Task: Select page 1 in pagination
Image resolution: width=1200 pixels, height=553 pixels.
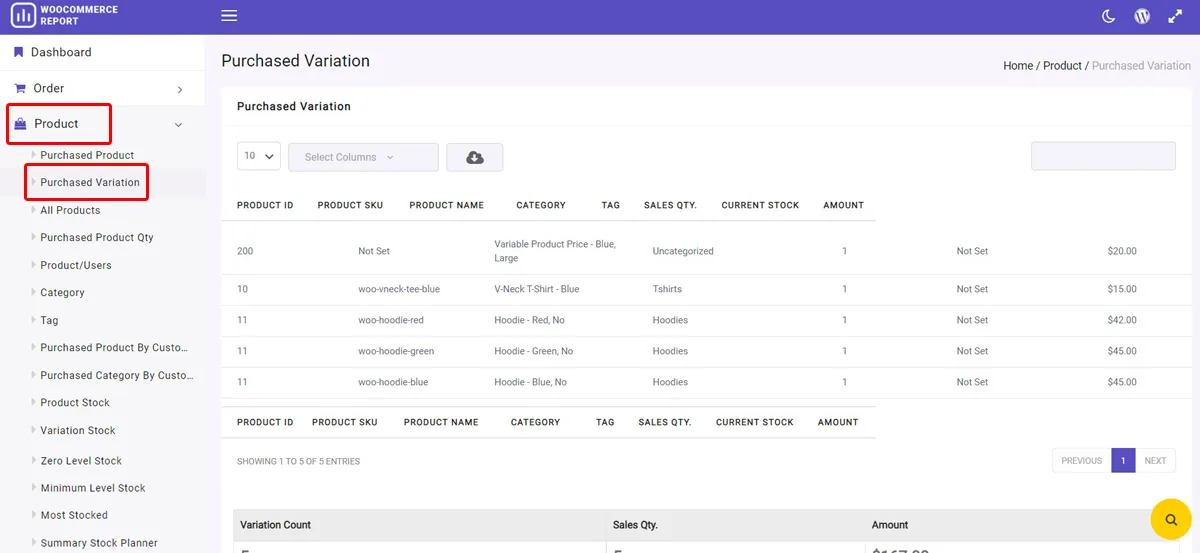Action: coord(1123,461)
